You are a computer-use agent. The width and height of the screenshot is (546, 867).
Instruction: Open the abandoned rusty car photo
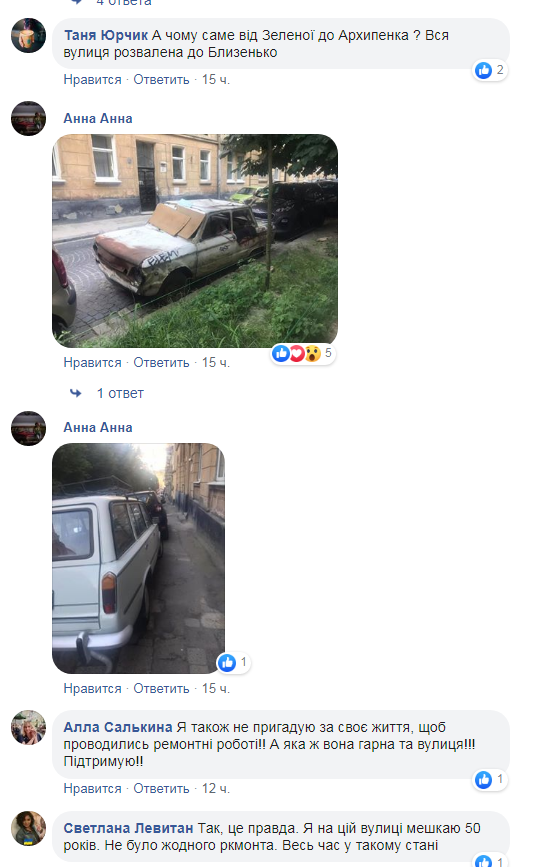click(x=195, y=241)
